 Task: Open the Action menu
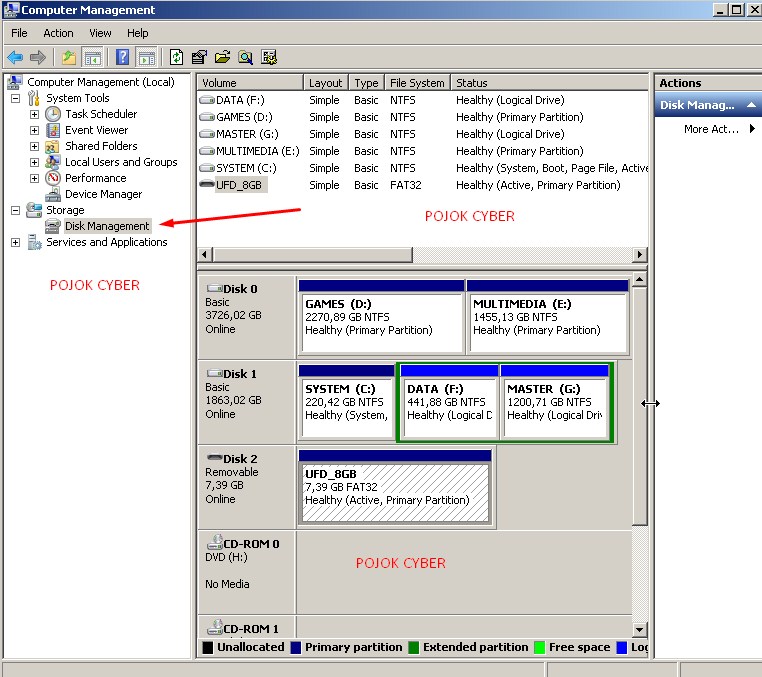coord(58,33)
